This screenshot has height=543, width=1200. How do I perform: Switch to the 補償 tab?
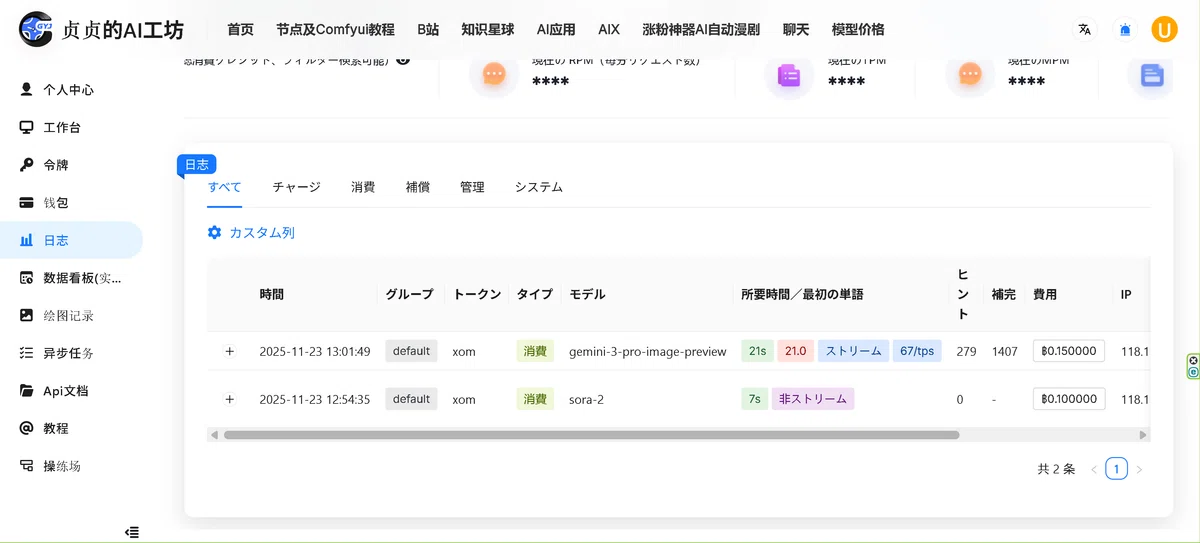pyautogui.click(x=418, y=187)
